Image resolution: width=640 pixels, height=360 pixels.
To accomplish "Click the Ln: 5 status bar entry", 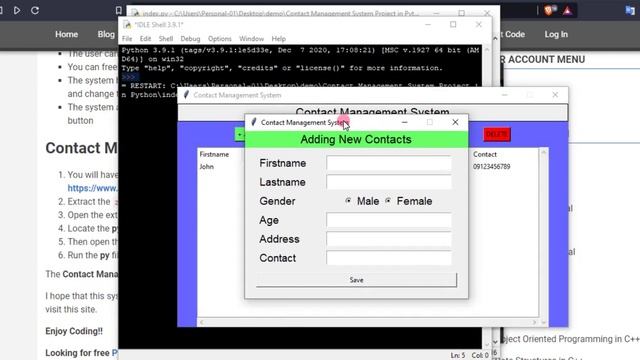I will tap(458, 355).
